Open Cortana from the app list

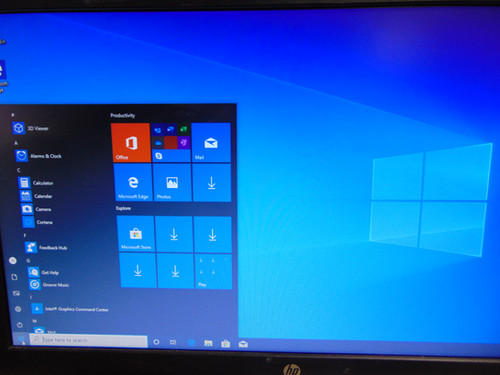[38, 222]
